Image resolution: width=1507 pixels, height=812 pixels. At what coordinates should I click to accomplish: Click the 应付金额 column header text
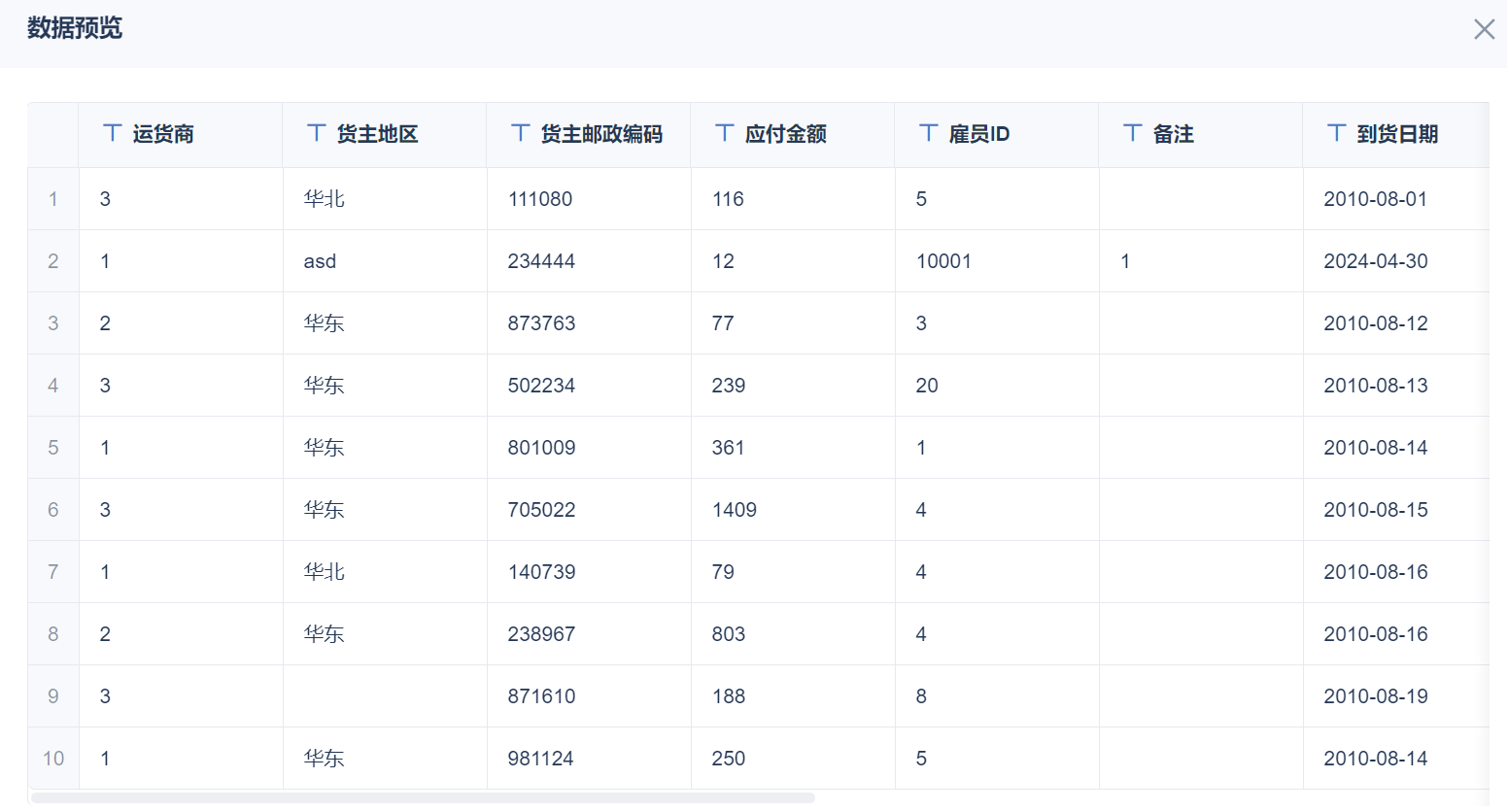coord(785,134)
